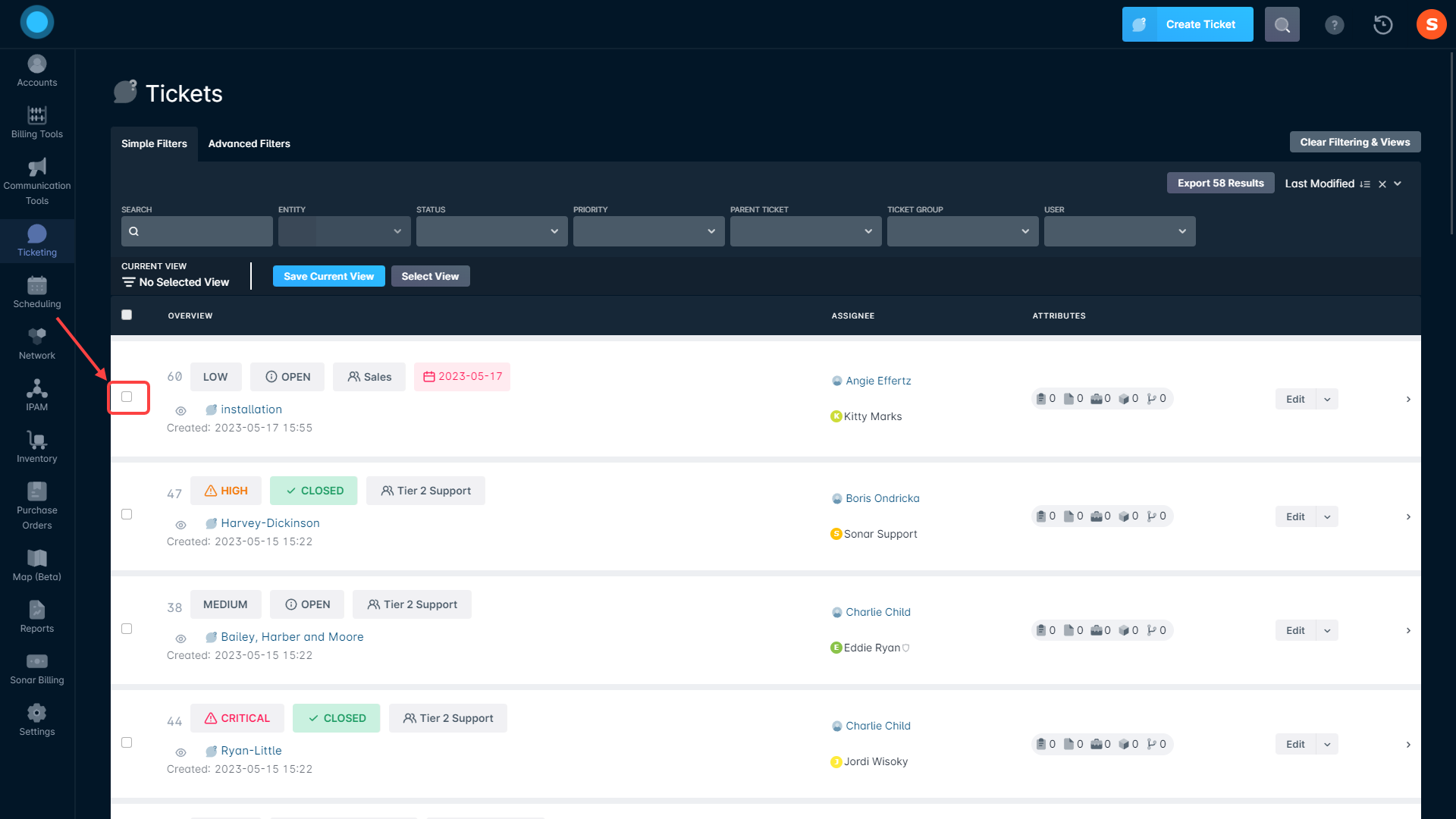Open the recent history clock icon

(x=1382, y=25)
